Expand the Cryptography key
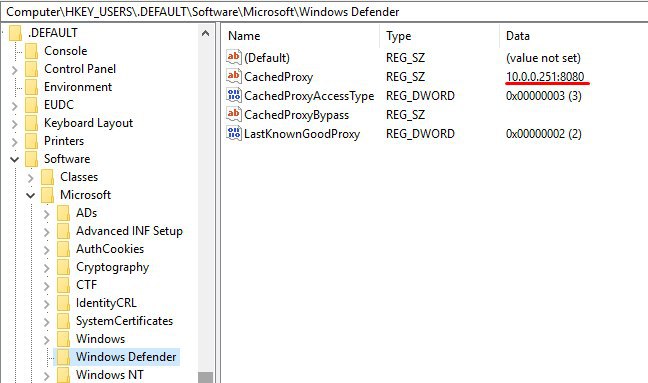Image resolution: width=648 pixels, height=383 pixels. click(x=46, y=268)
